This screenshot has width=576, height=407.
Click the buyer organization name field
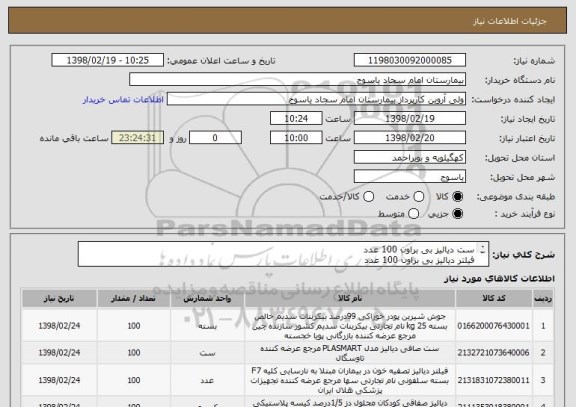pyautogui.click(x=298, y=80)
